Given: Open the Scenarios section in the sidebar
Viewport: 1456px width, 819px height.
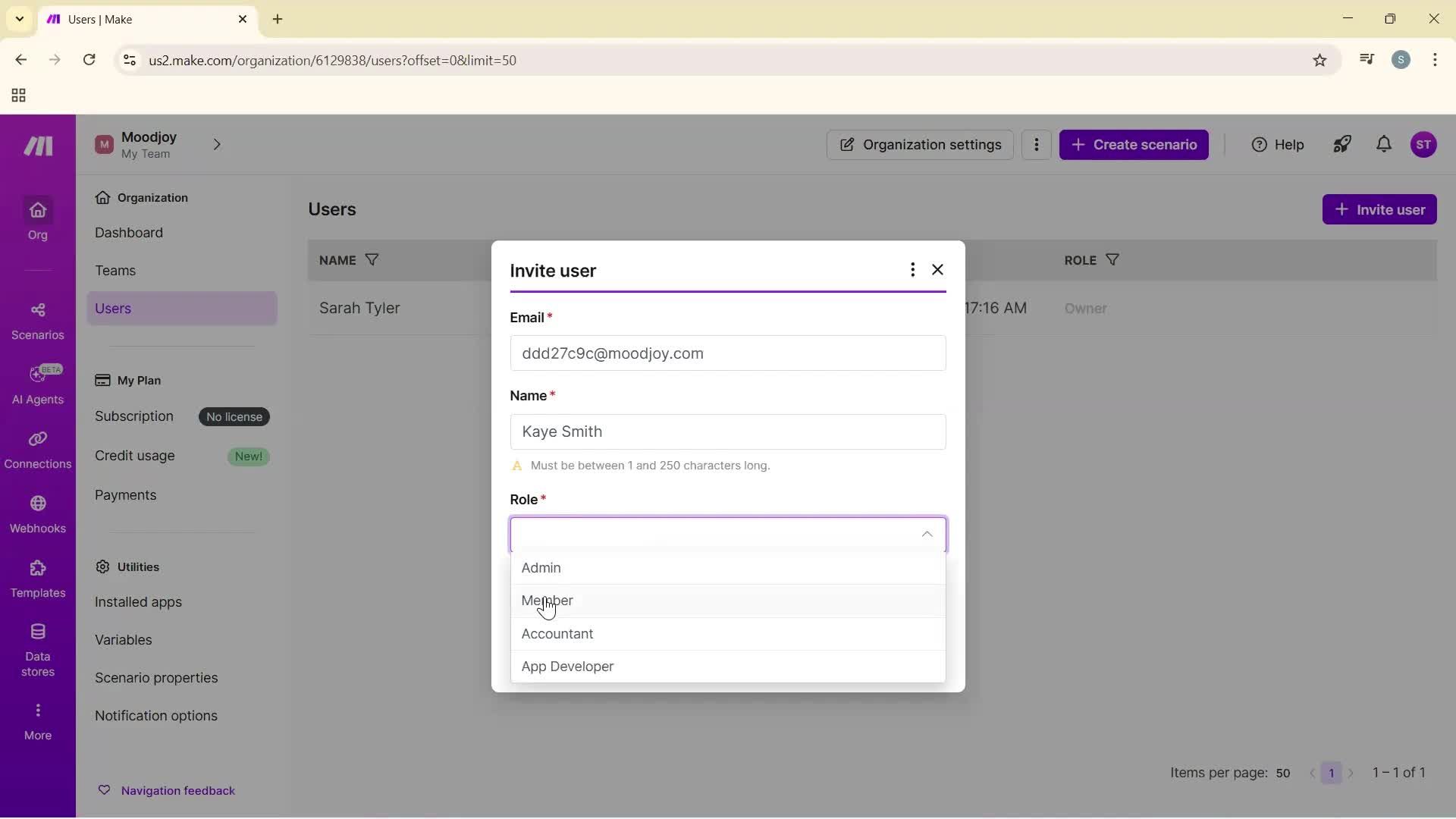Looking at the screenshot, I should coord(37,319).
